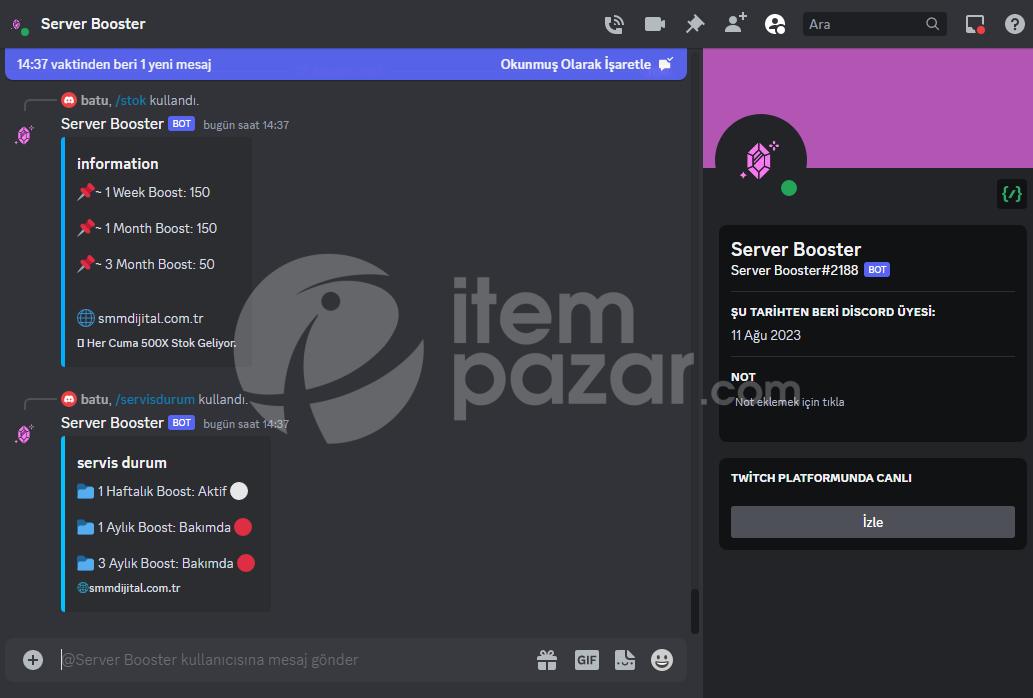The height and width of the screenshot is (698, 1033).
Task: Click the batu username on servisdurum reply
Action: pyautogui.click(x=94, y=400)
